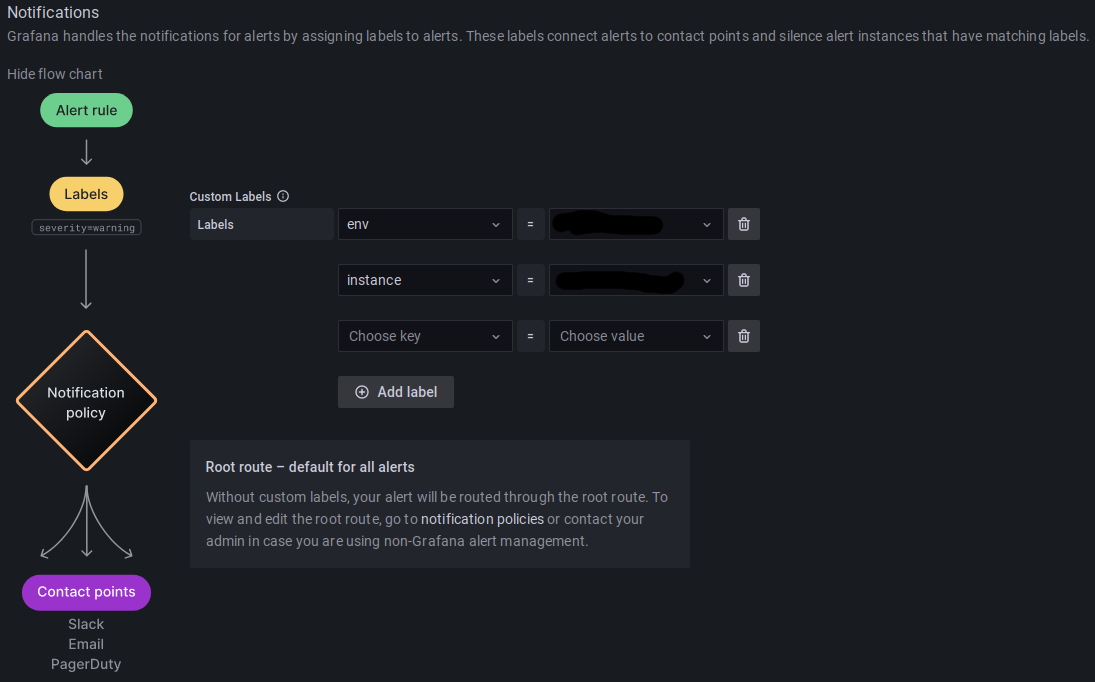The image size is (1095, 682).
Task: Click the severity=warning label tag
Action: [x=86, y=227]
